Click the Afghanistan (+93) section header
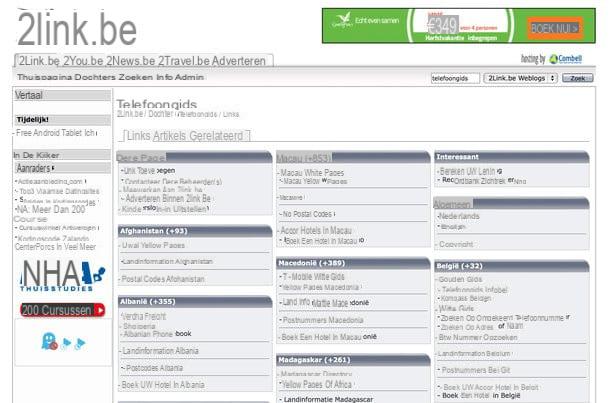The height and width of the screenshot is (403, 610). tap(195, 231)
